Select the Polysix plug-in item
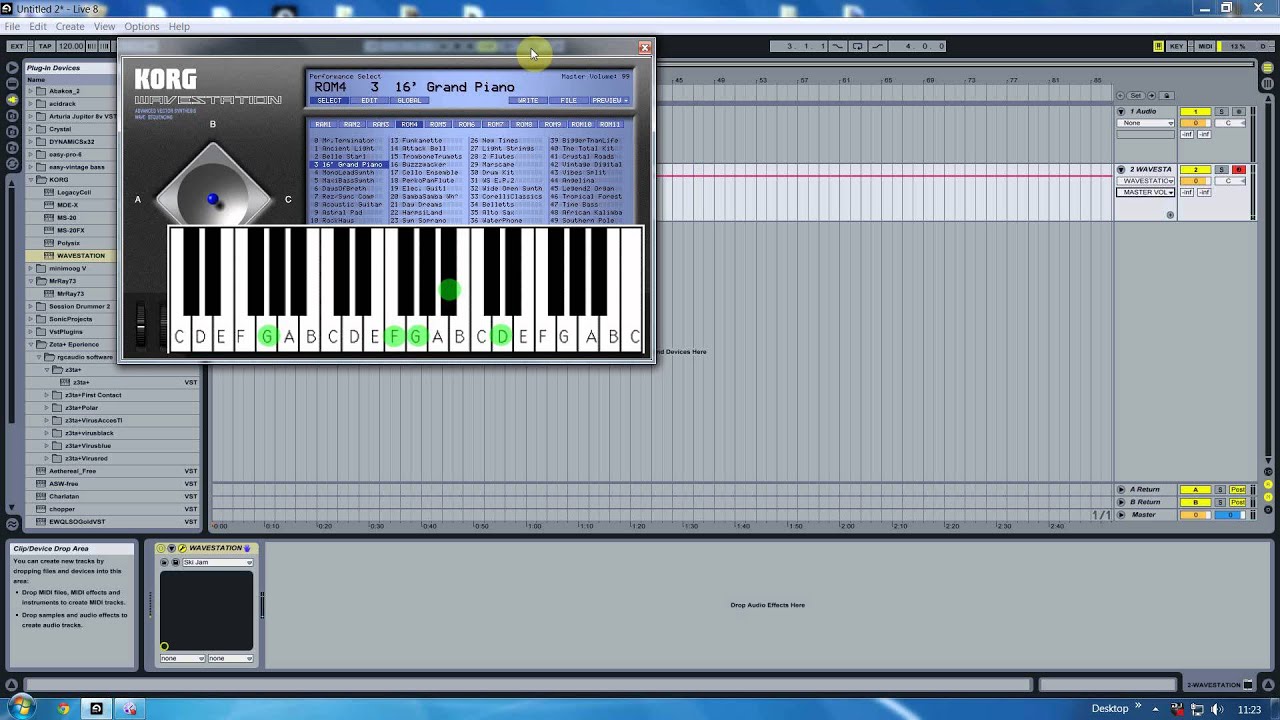The image size is (1280, 720). pos(68,243)
